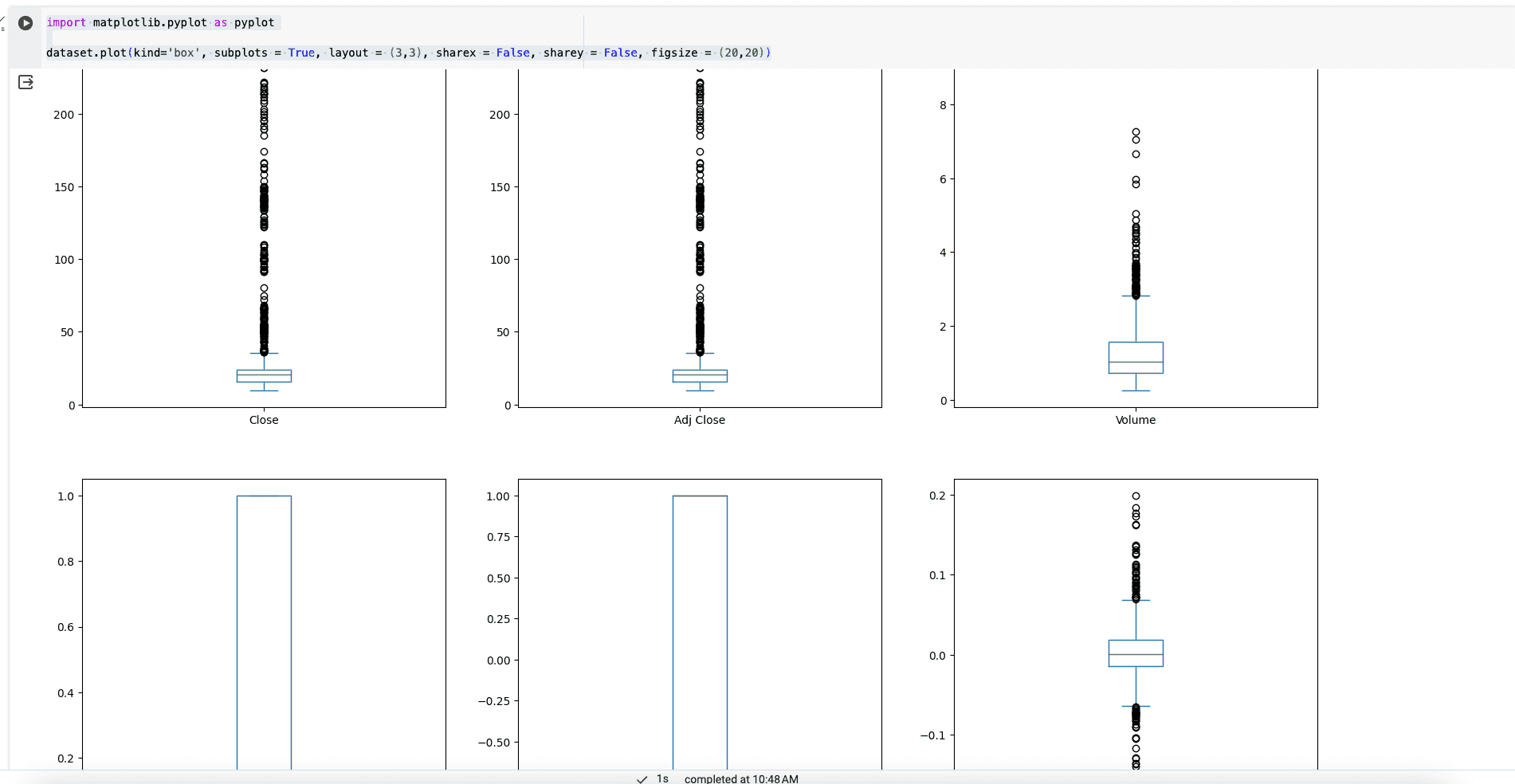The width and height of the screenshot is (1515, 784).
Task: Click the bottom-right boxplot with the -0.1 to 0.2 axis
Action: 1136,624
